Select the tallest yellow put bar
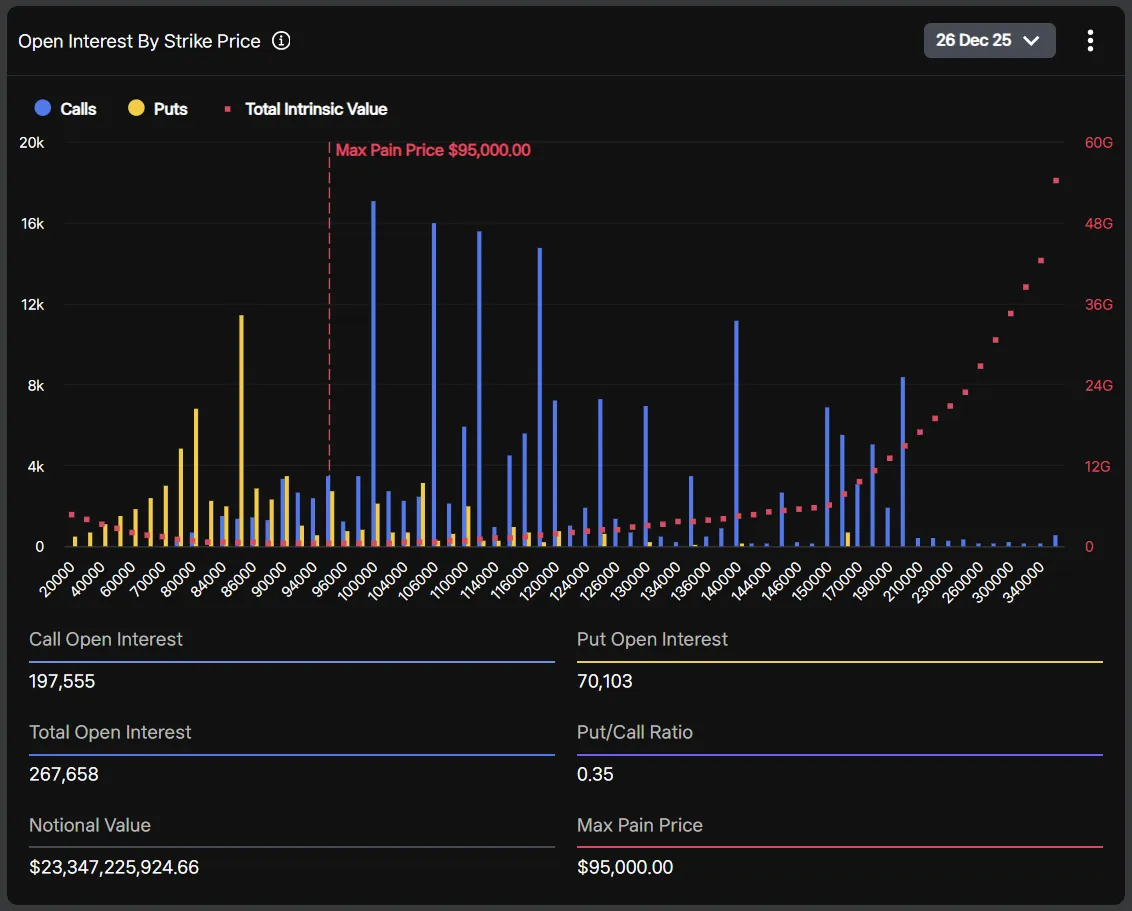Image resolution: width=1132 pixels, height=911 pixels. pyautogui.click(x=241, y=430)
